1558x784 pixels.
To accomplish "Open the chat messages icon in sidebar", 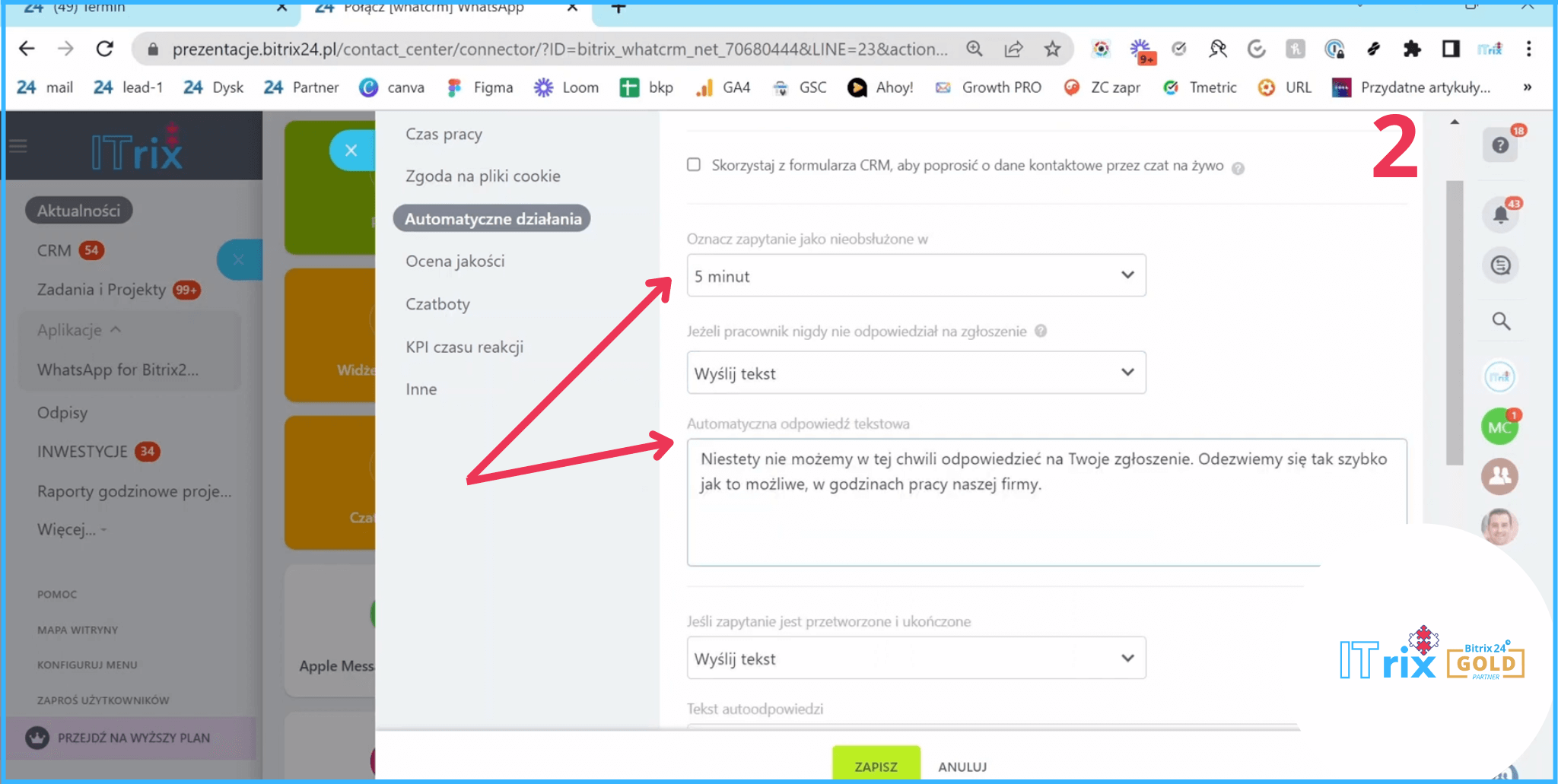I will point(1500,265).
